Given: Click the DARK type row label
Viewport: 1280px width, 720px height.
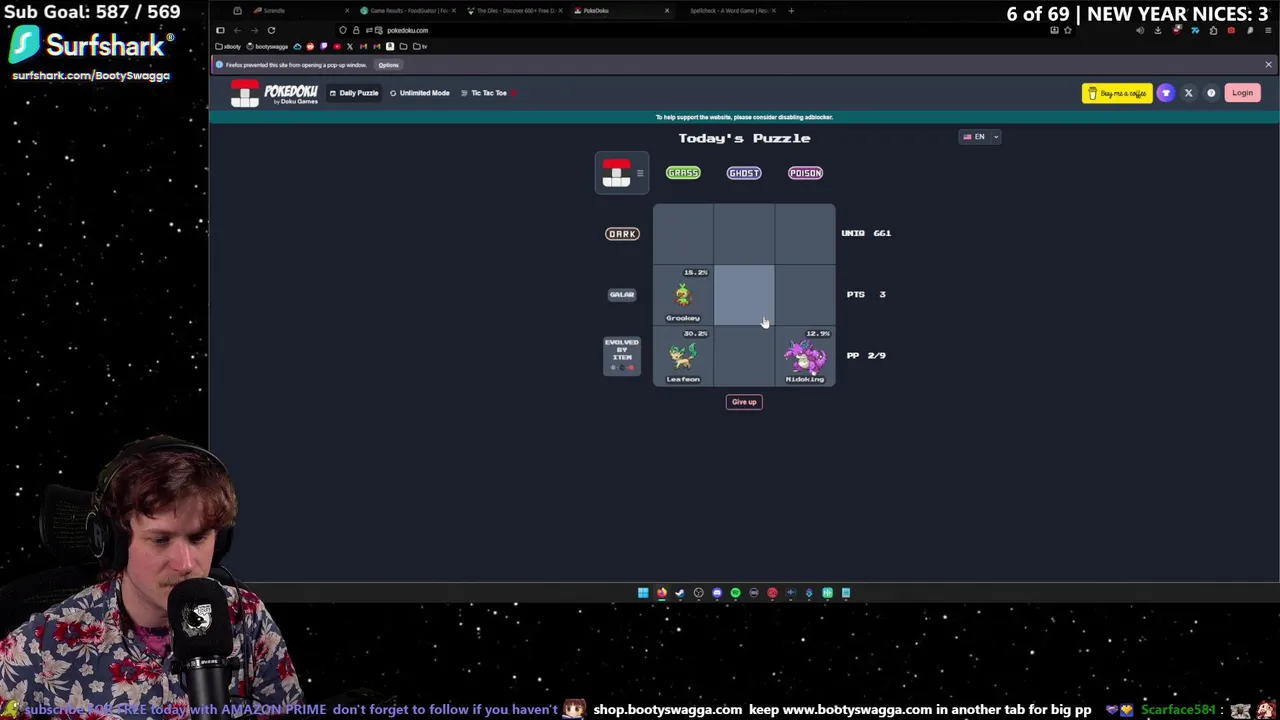Looking at the screenshot, I should [x=622, y=234].
